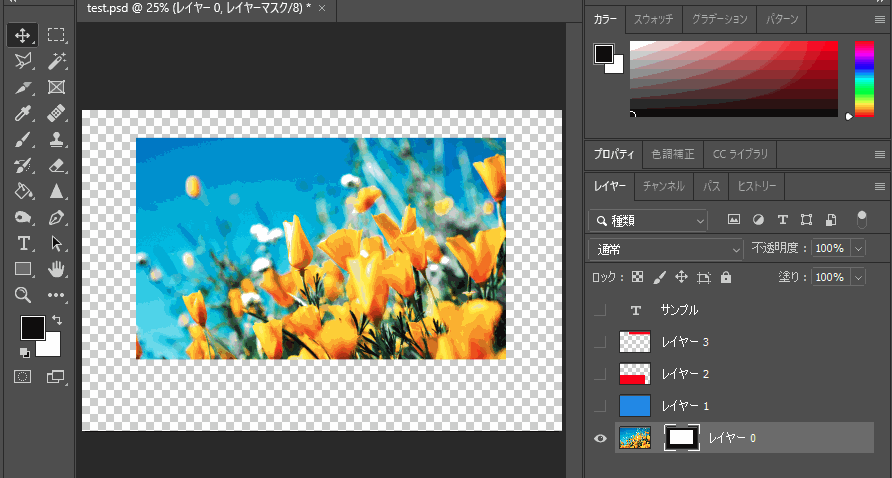This screenshot has height=478, width=892.
Task: Select the Frame tool
Action: point(56,87)
